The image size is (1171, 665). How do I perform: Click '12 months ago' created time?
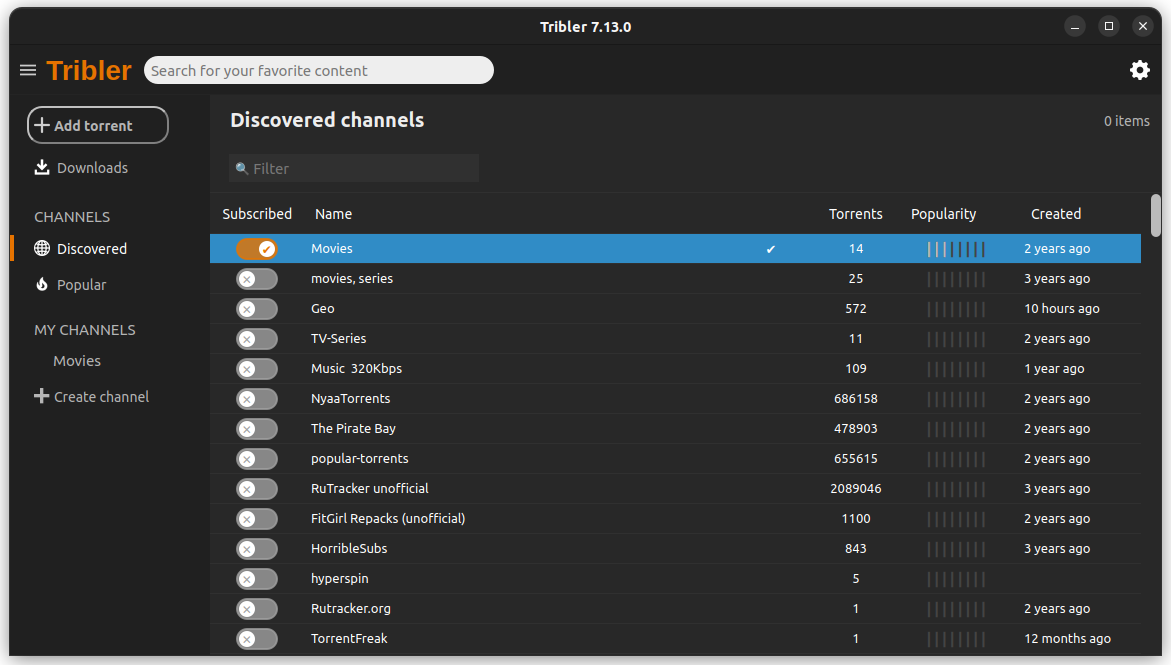coord(1067,639)
